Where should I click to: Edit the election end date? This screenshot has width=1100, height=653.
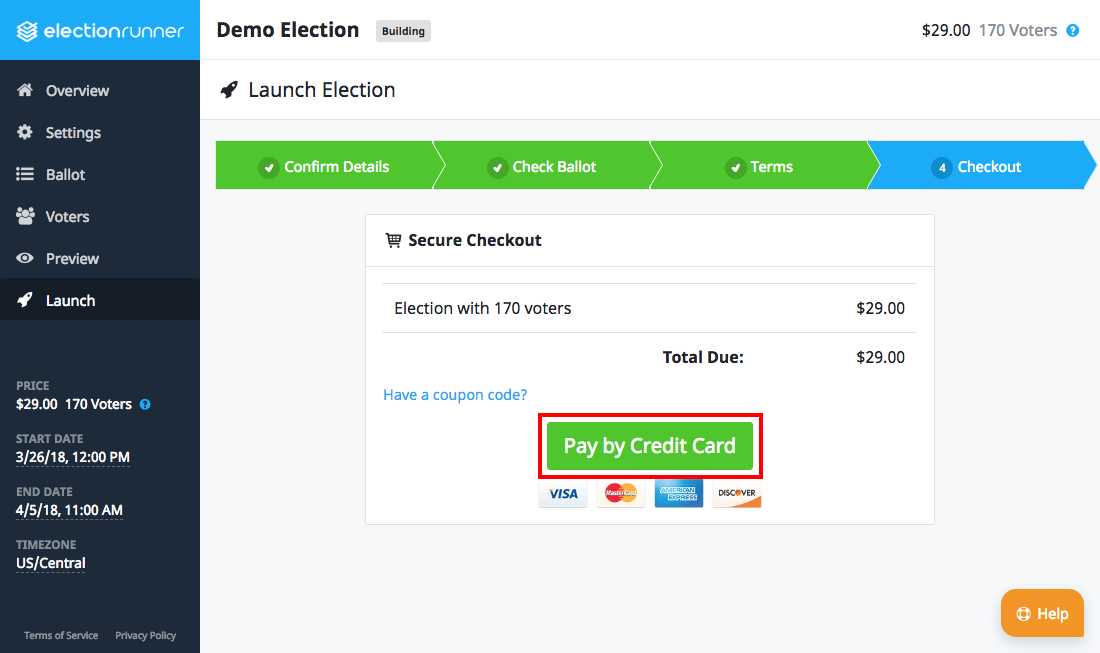click(69, 510)
